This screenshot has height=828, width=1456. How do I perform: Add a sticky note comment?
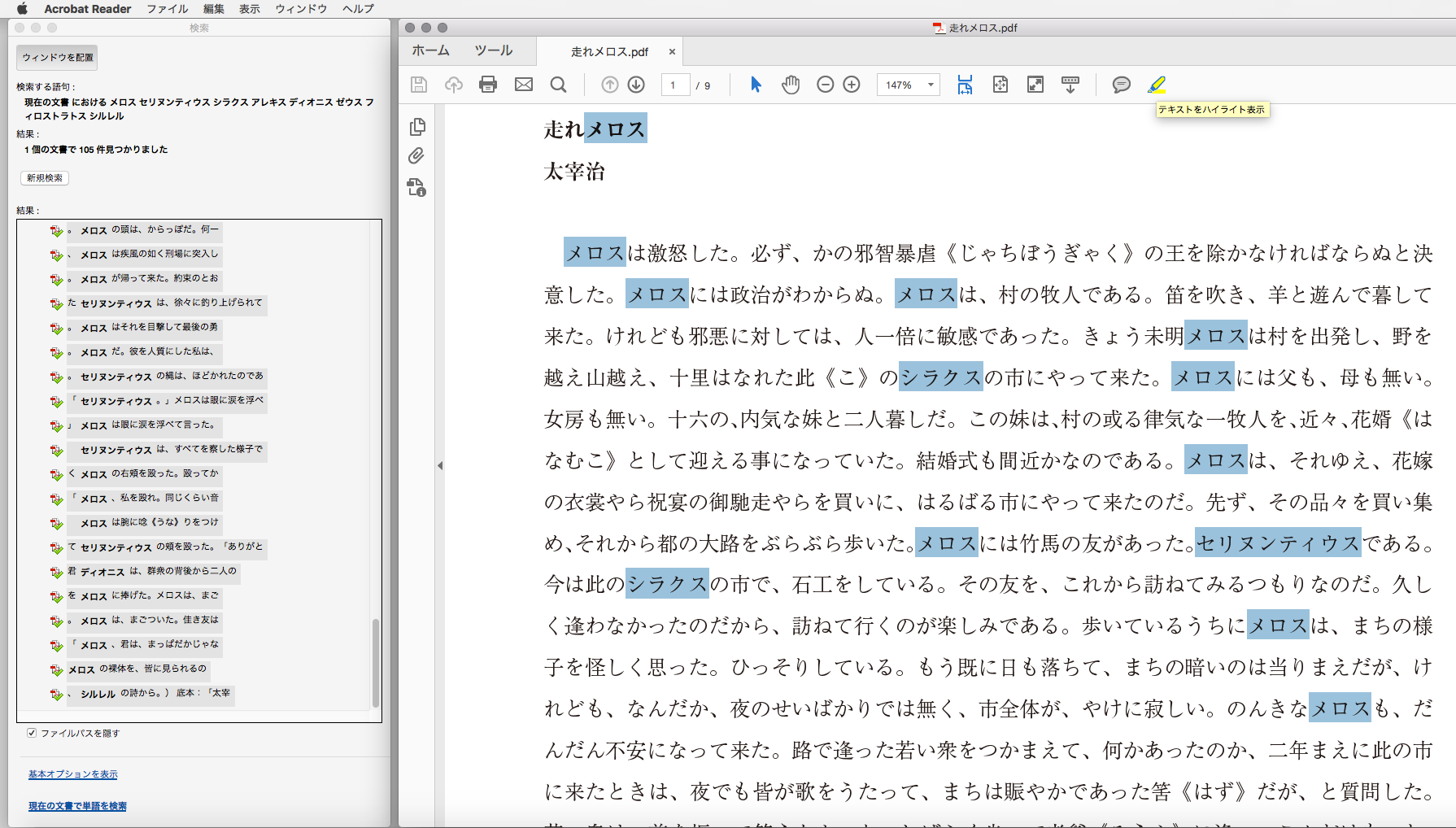click(1121, 85)
